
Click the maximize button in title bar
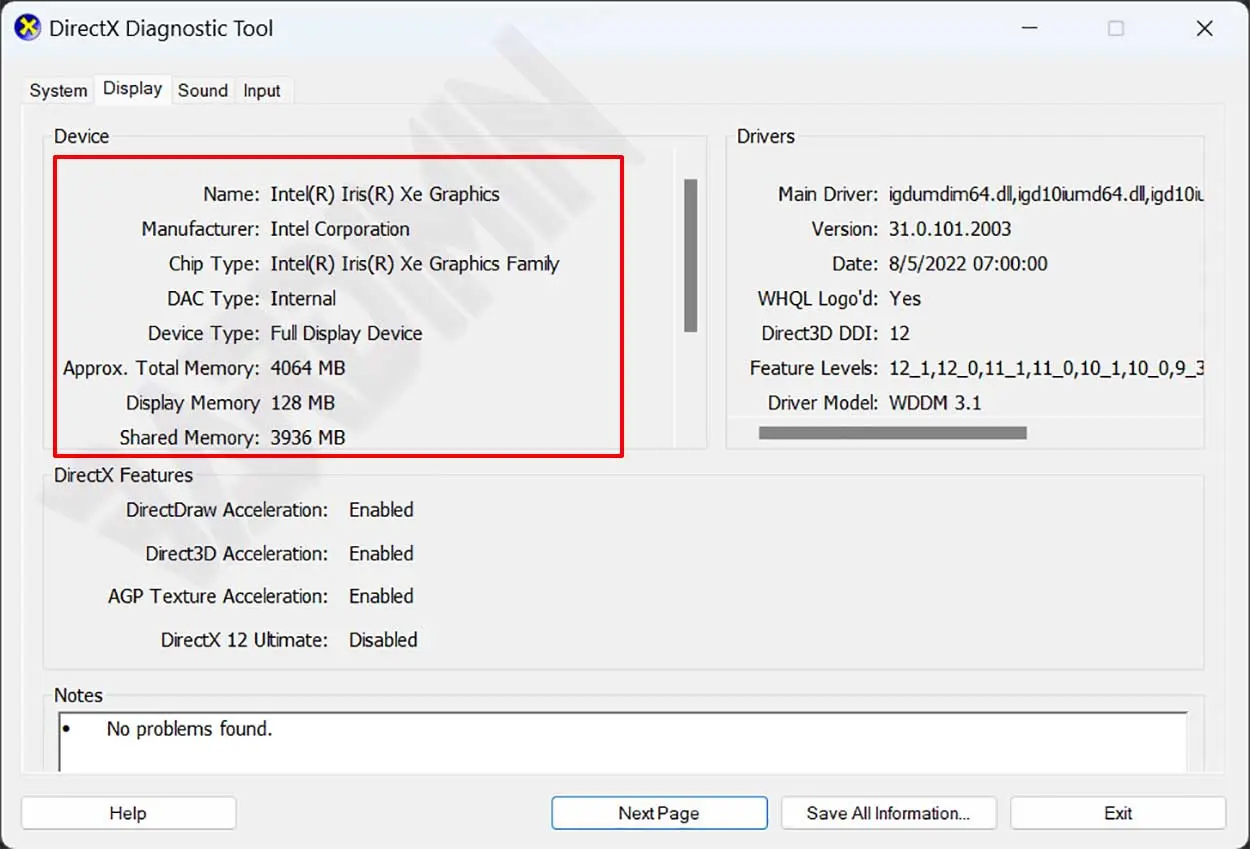(x=1115, y=29)
